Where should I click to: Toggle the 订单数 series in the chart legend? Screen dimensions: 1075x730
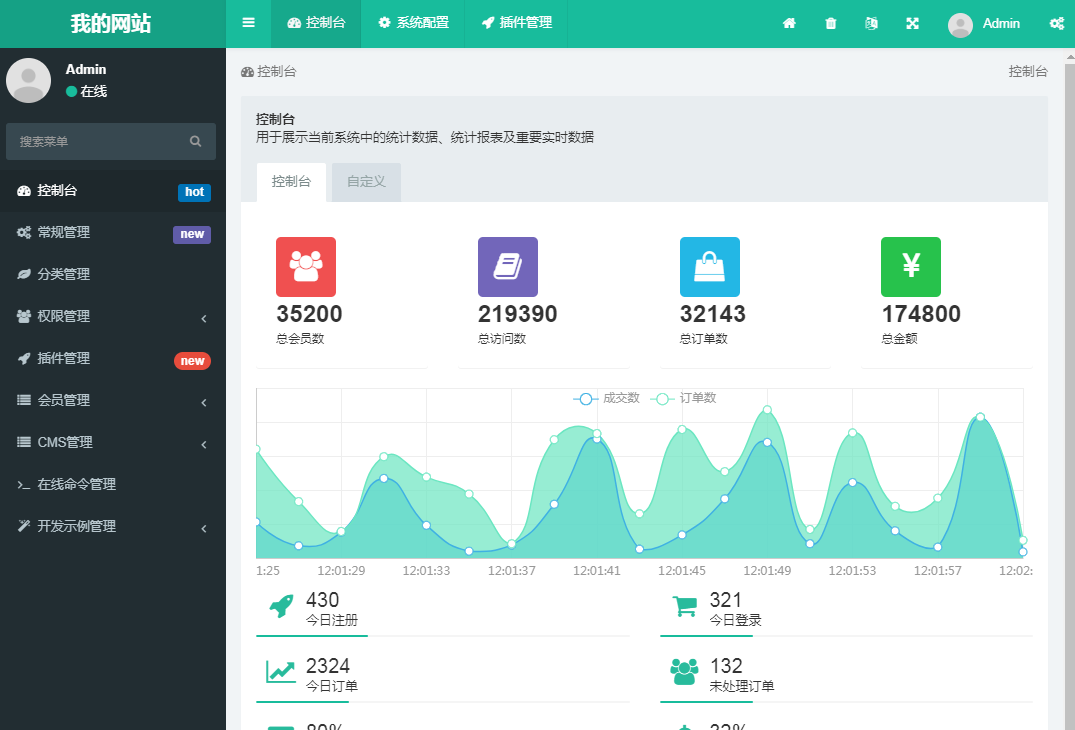click(683, 398)
